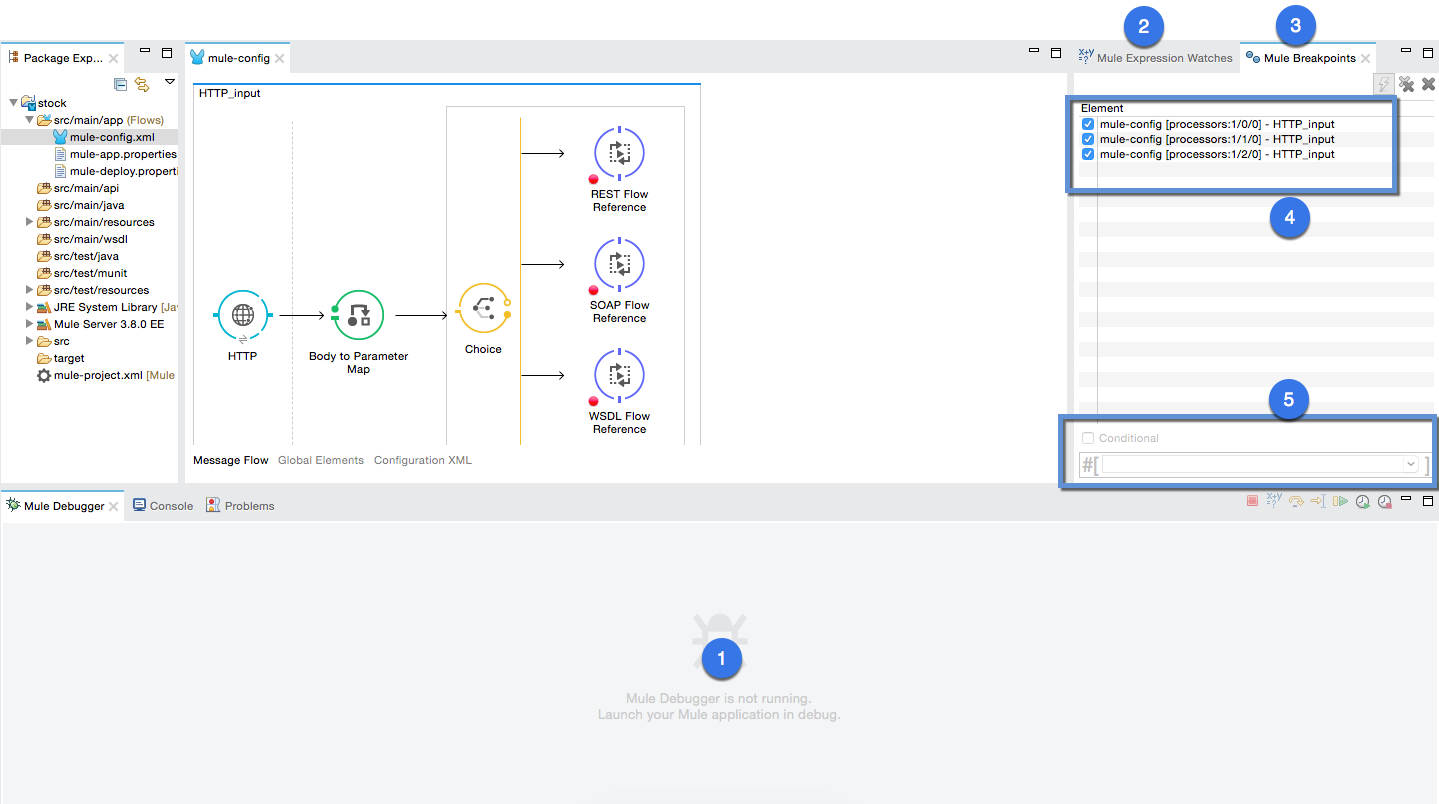Click the Link with Editor icon in Package Explorer
This screenshot has height=804, width=1439.
[x=143, y=84]
